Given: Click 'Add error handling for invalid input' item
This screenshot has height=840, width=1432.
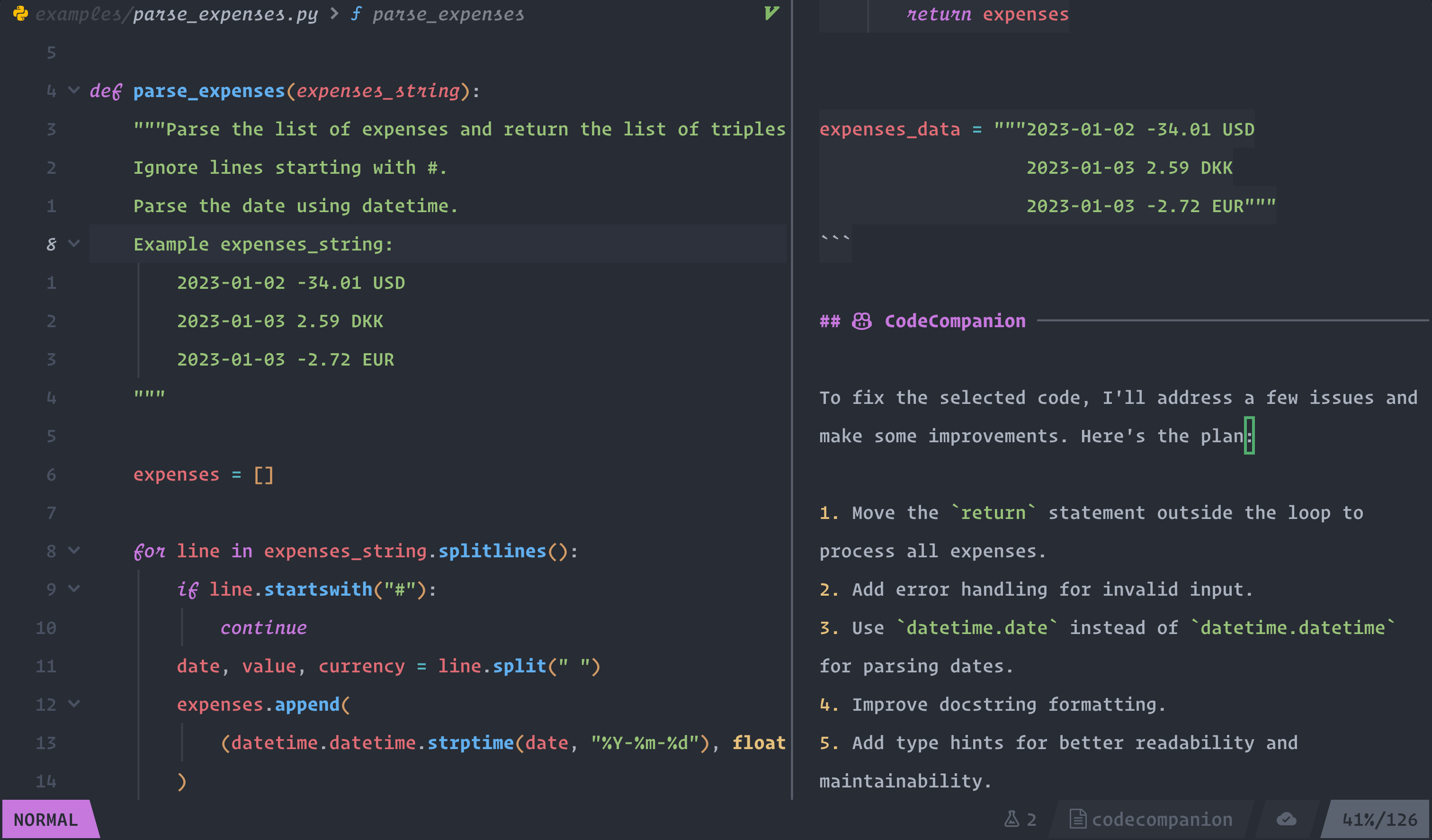Looking at the screenshot, I should [1036, 590].
